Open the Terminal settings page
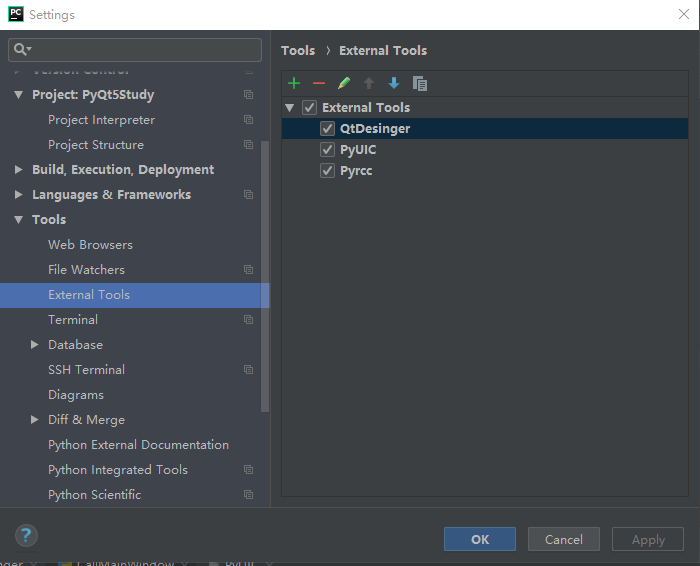 point(73,320)
